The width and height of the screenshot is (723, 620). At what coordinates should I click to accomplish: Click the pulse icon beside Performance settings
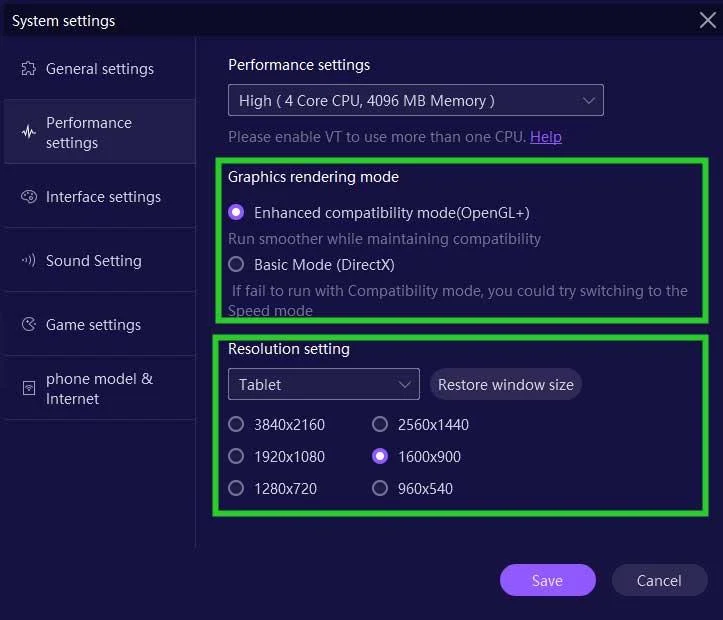(28, 132)
